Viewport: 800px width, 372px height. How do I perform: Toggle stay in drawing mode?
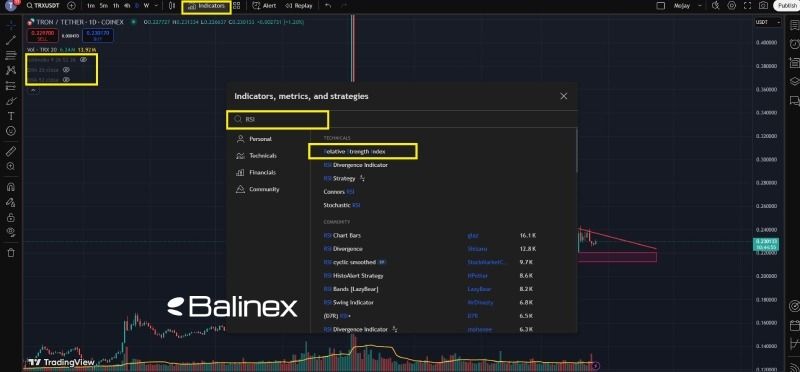point(11,202)
